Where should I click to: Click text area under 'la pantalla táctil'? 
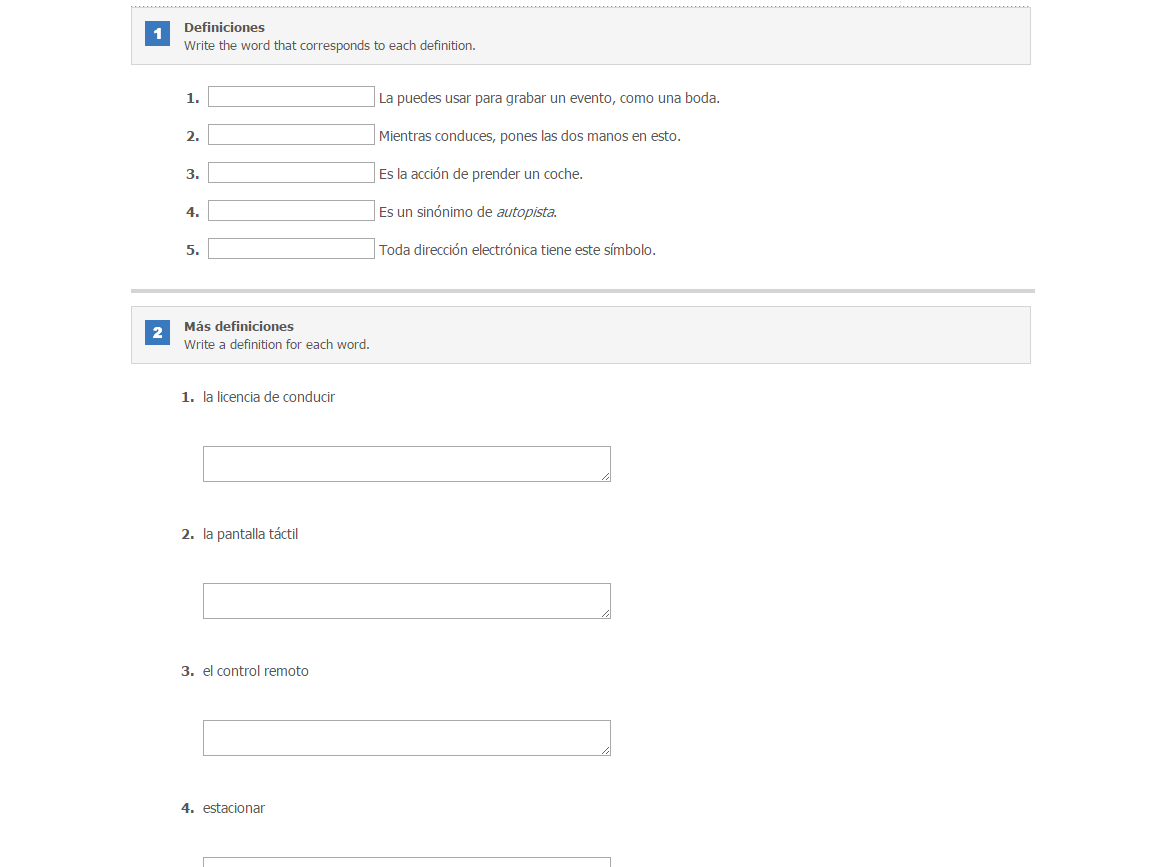[x=406, y=601]
